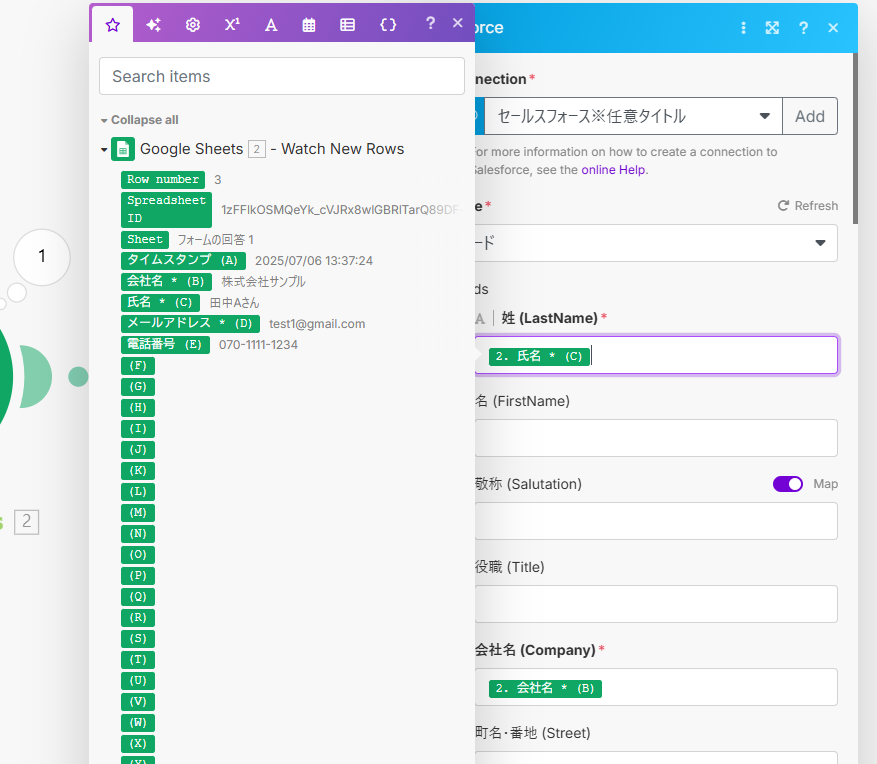Click Collapse all link
This screenshot has height=764, width=877.
tap(140, 120)
